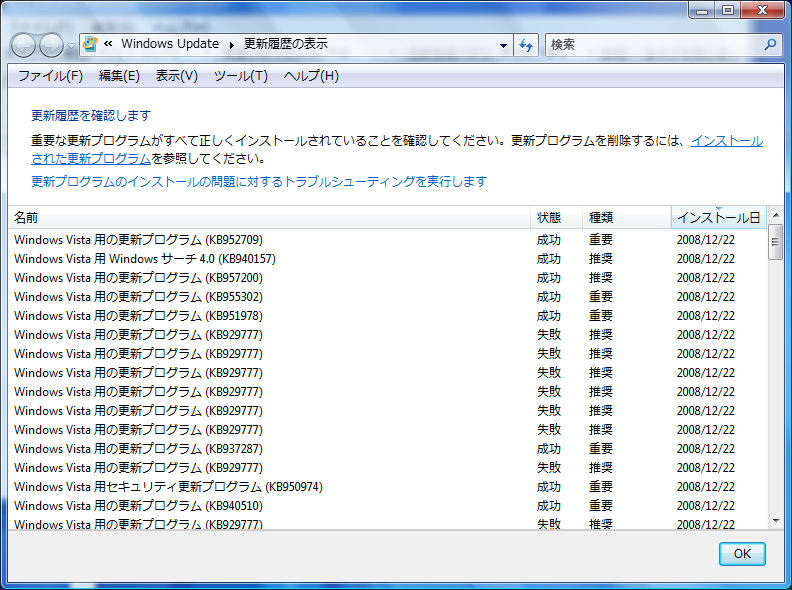Image resolution: width=792 pixels, height=590 pixels.
Task: Click the install date of KB940510
Action: coord(706,506)
